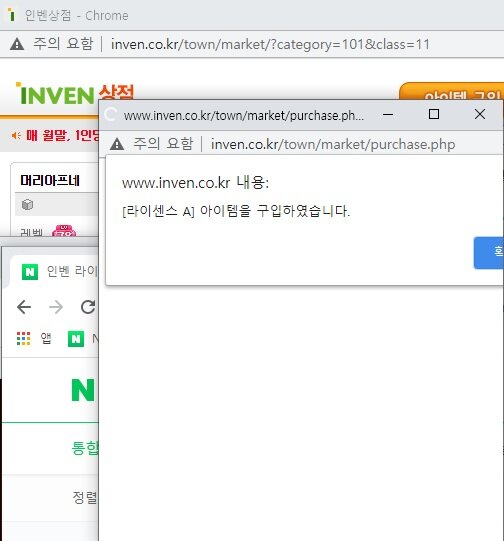Click the green Naver bookmark icon
The image size is (504, 541).
click(x=76, y=339)
